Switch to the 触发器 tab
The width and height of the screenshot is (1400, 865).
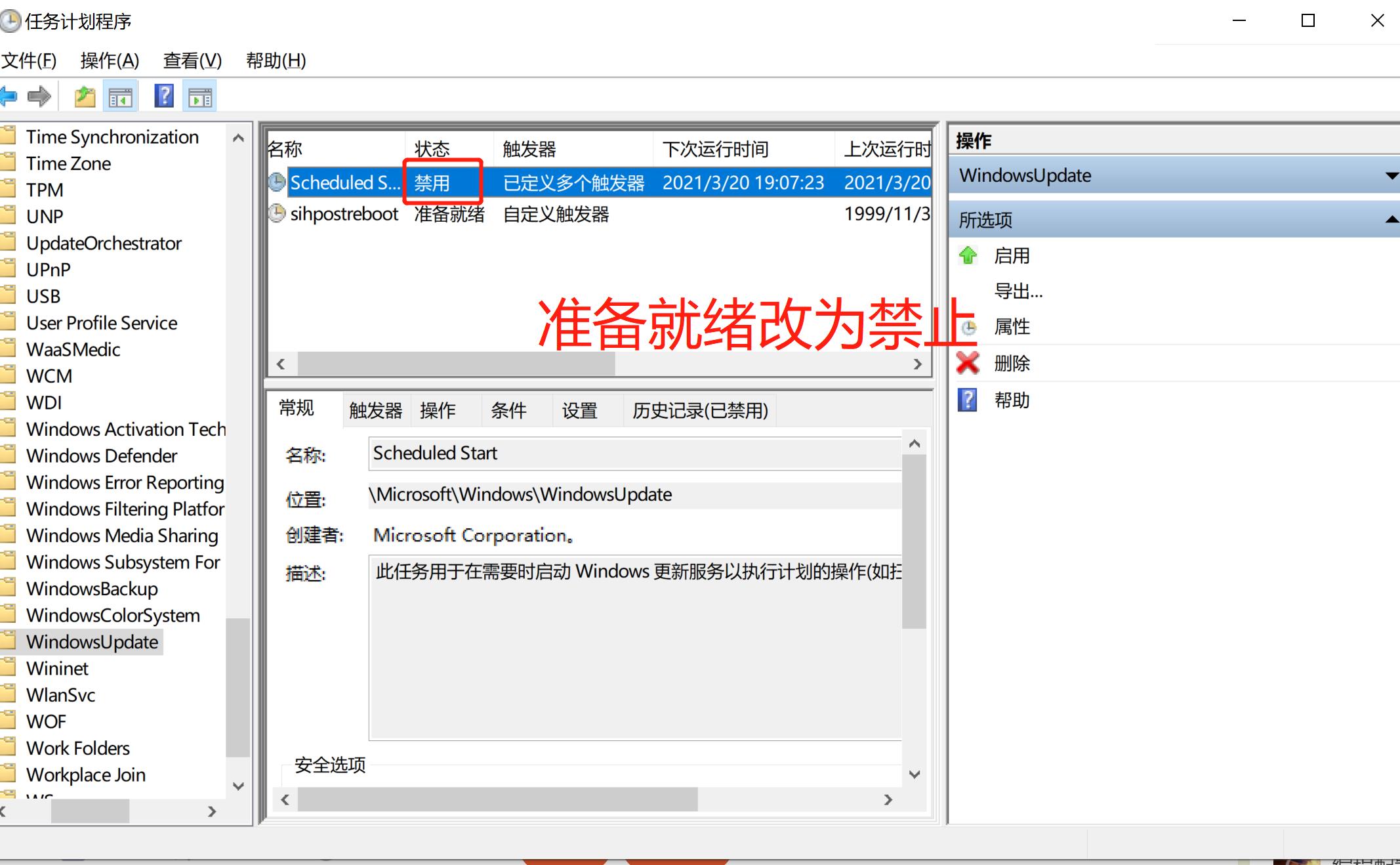[x=375, y=410]
